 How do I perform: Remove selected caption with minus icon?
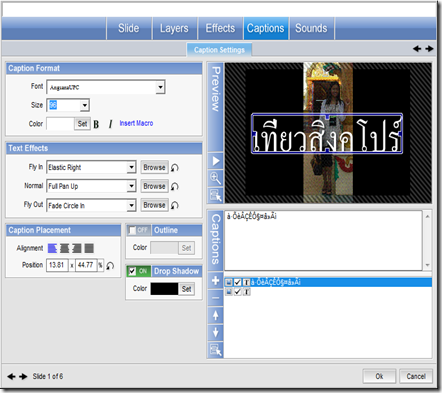(x=215, y=298)
